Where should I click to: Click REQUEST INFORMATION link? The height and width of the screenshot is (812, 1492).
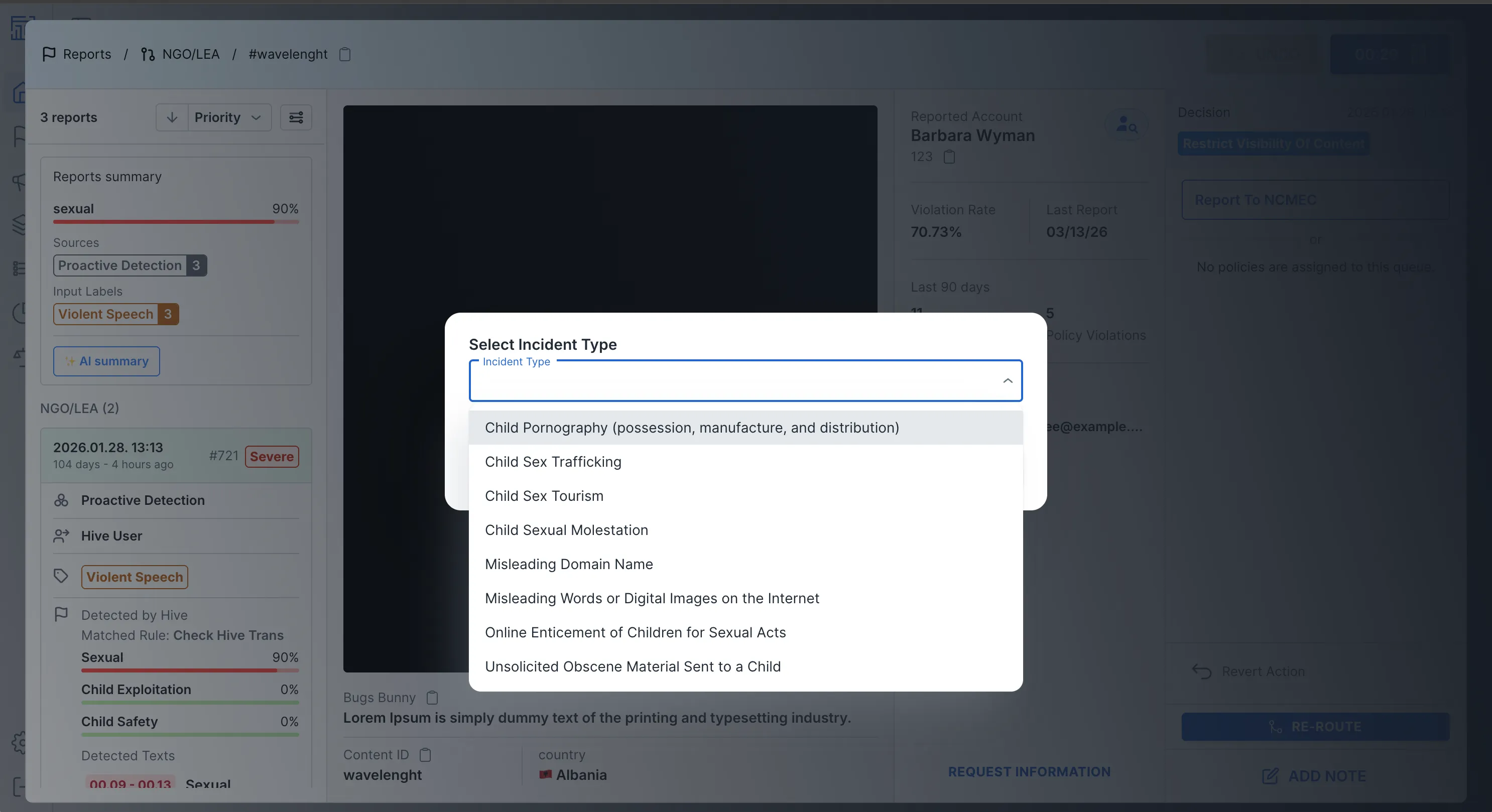pos(1029,771)
